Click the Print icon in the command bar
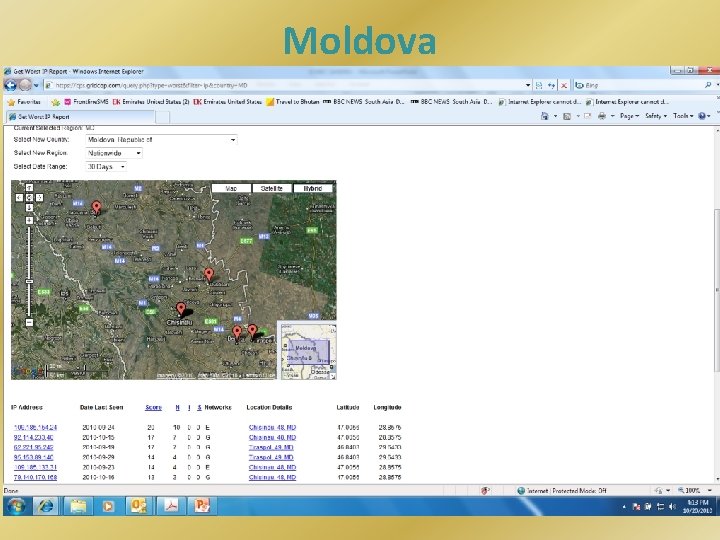The height and width of the screenshot is (540, 720). (x=602, y=116)
